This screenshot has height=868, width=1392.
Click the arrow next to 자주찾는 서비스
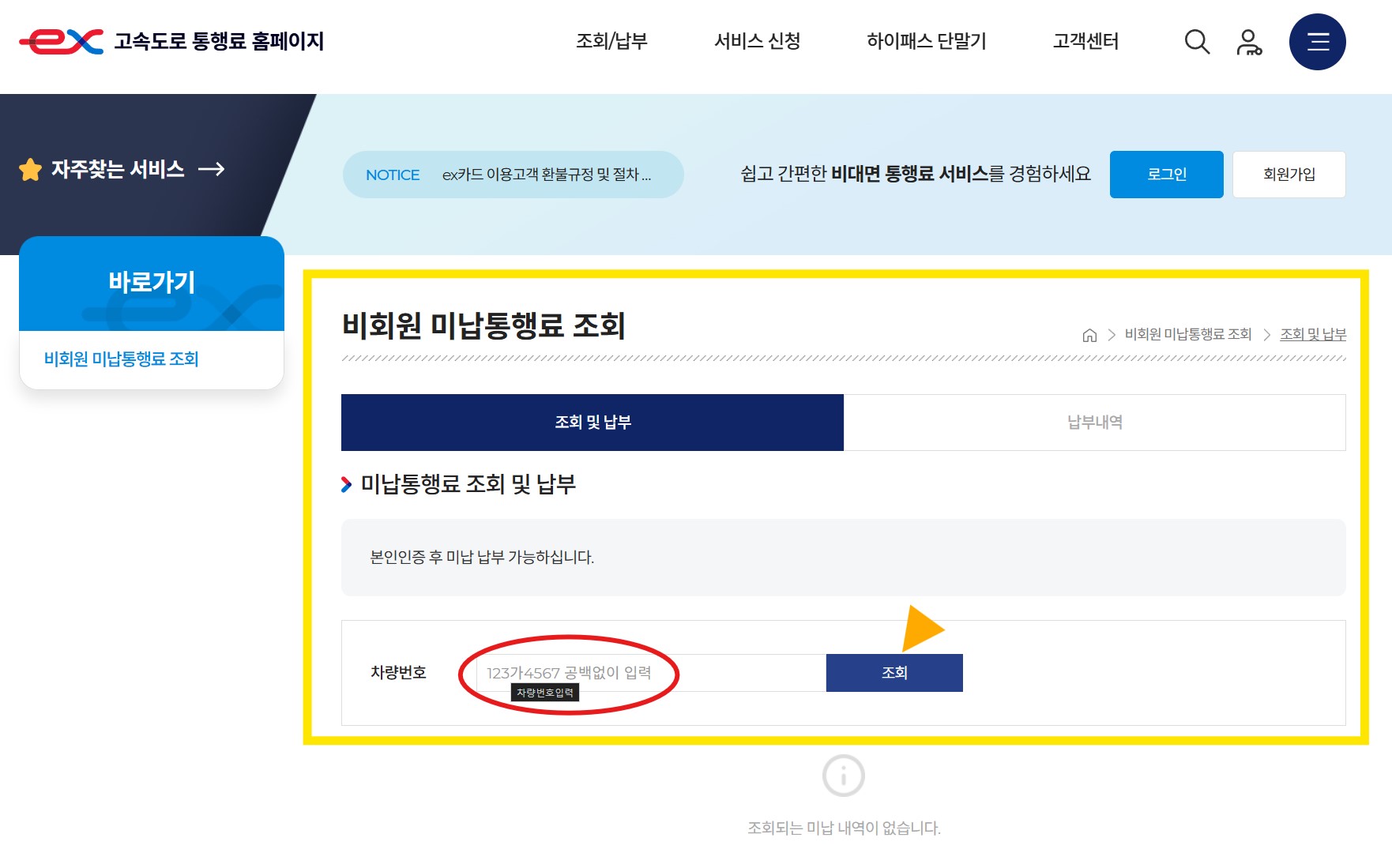pyautogui.click(x=212, y=168)
